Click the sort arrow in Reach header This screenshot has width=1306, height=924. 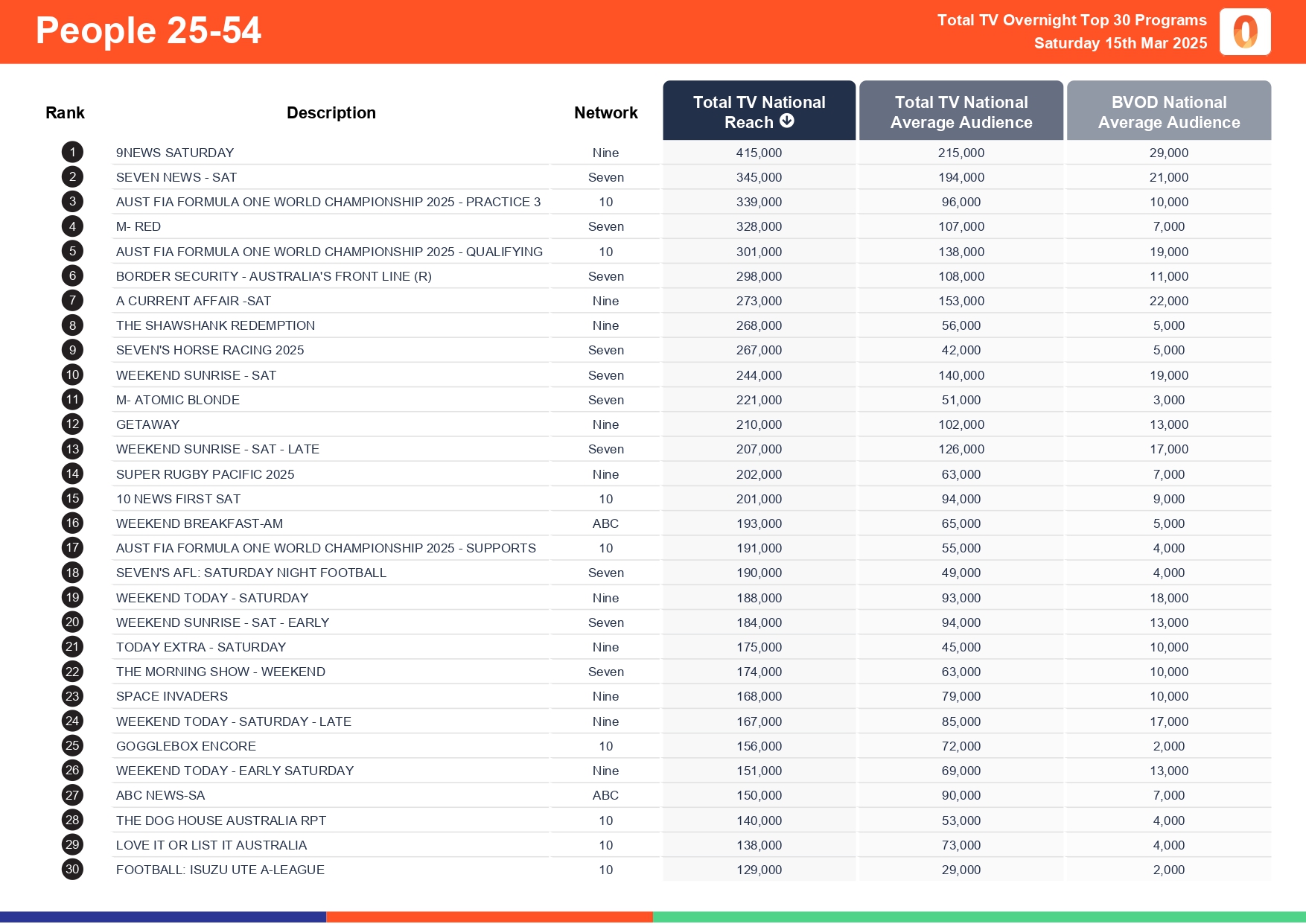(x=786, y=121)
